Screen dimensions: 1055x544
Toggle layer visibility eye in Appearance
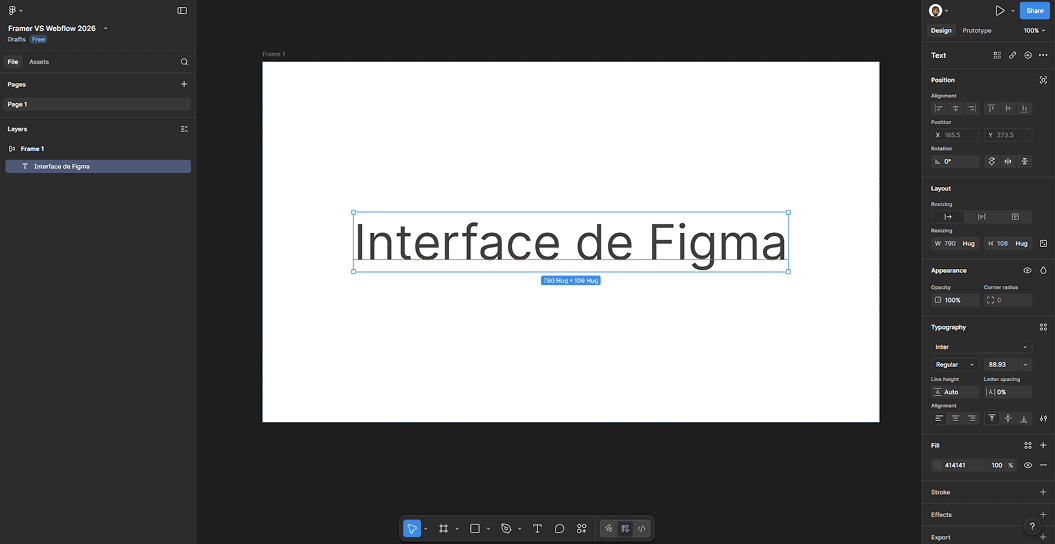click(1027, 270)
